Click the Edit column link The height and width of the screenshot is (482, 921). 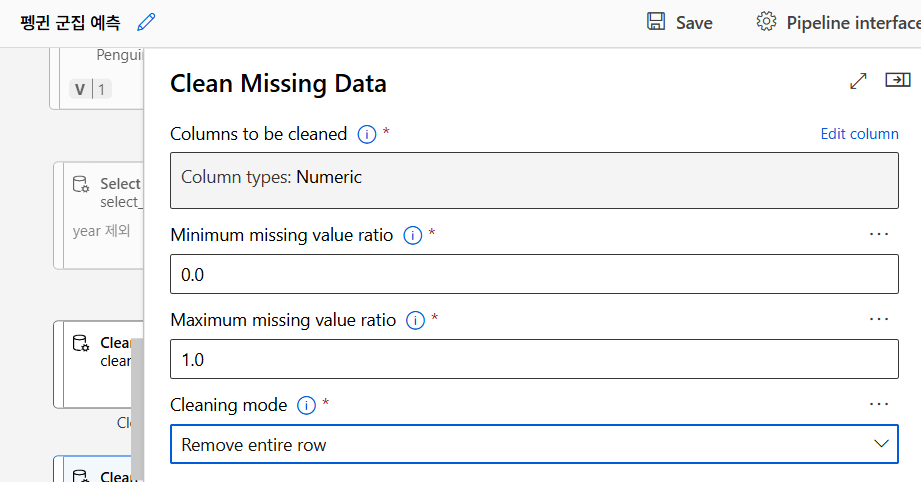[x=859, y=134]
